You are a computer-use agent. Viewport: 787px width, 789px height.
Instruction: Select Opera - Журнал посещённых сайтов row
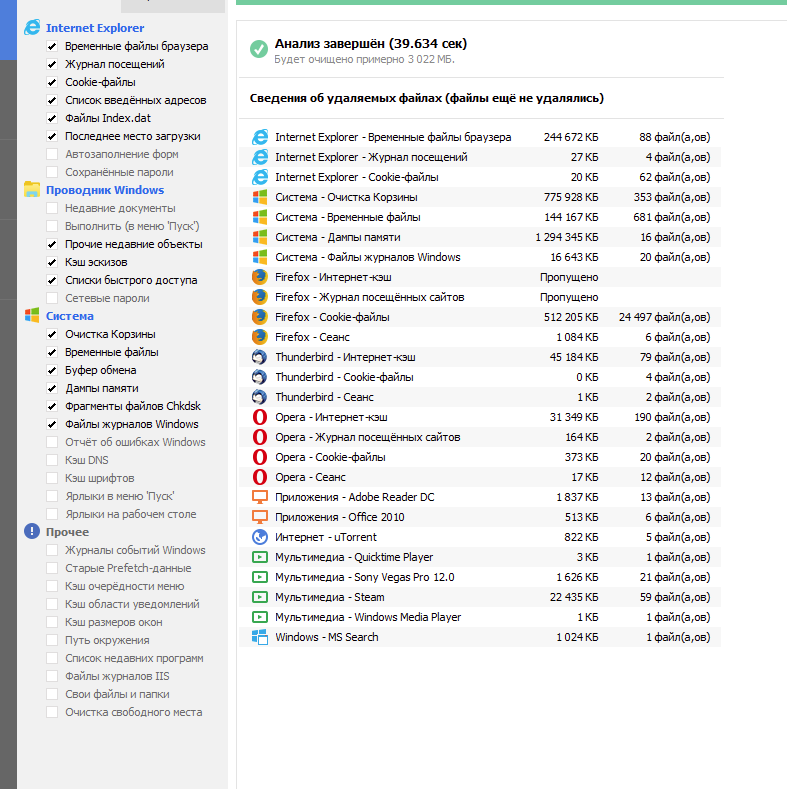tap(480, 437)
